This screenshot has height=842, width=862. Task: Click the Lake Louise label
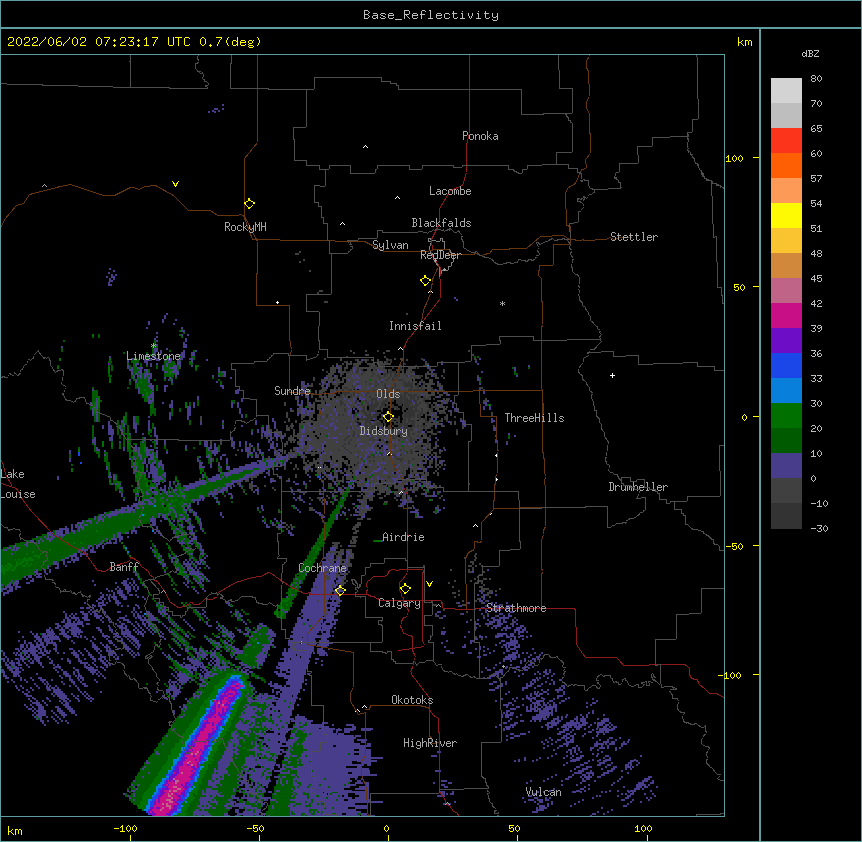18,484
